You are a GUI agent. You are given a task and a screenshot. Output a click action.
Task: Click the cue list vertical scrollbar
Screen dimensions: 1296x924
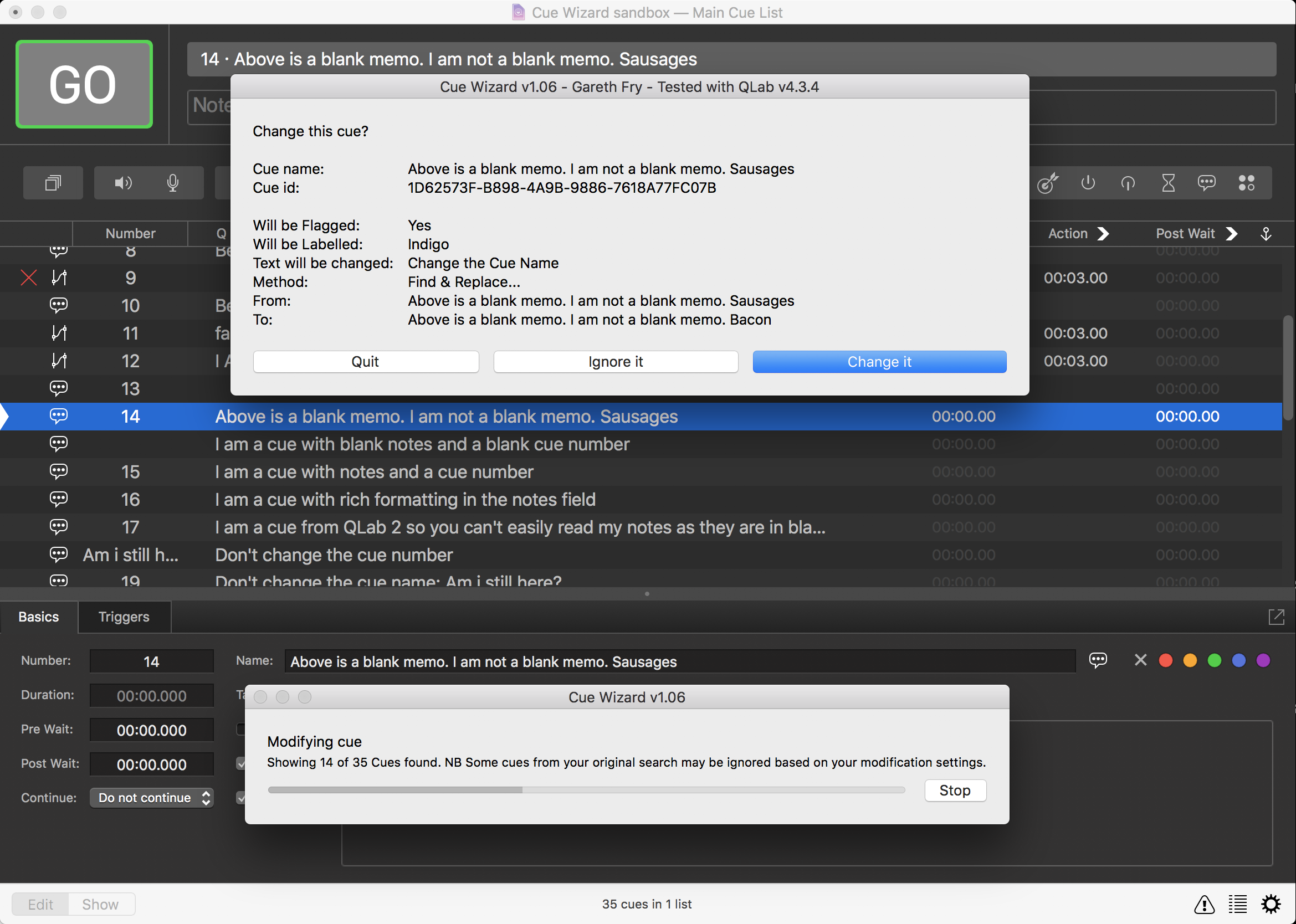tap(1288, 368)
